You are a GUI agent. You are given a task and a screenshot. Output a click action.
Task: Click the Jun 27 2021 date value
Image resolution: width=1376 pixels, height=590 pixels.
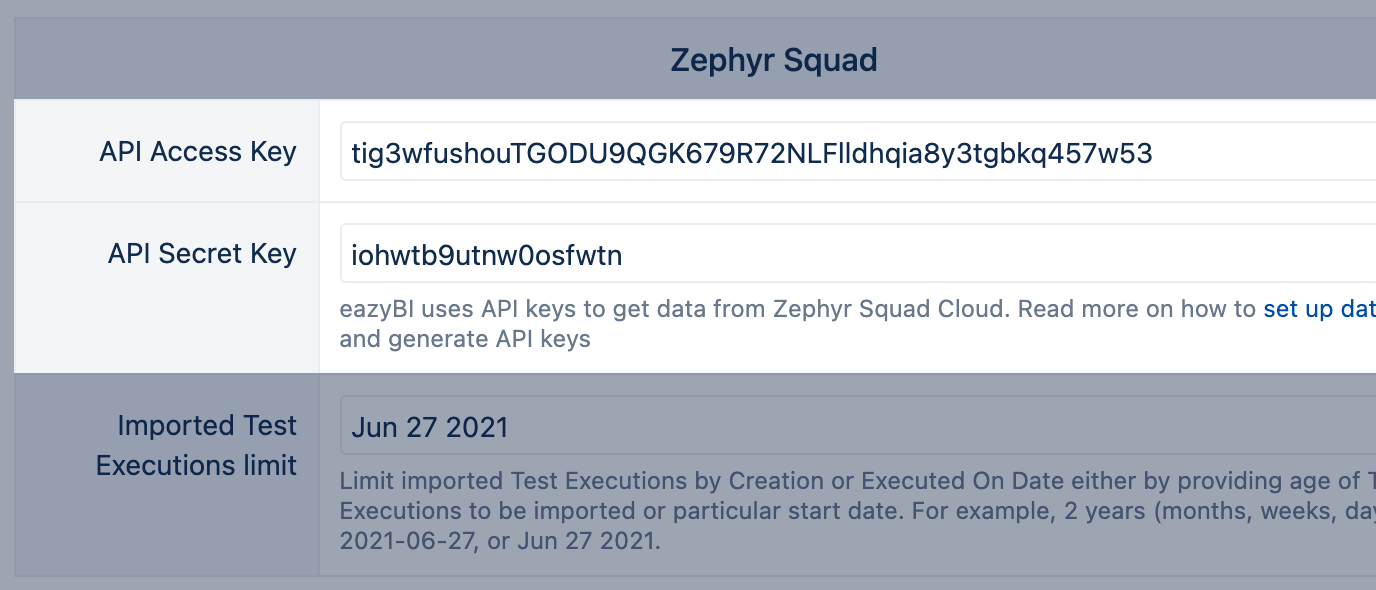pyautogui.click(x=428, y=426)
